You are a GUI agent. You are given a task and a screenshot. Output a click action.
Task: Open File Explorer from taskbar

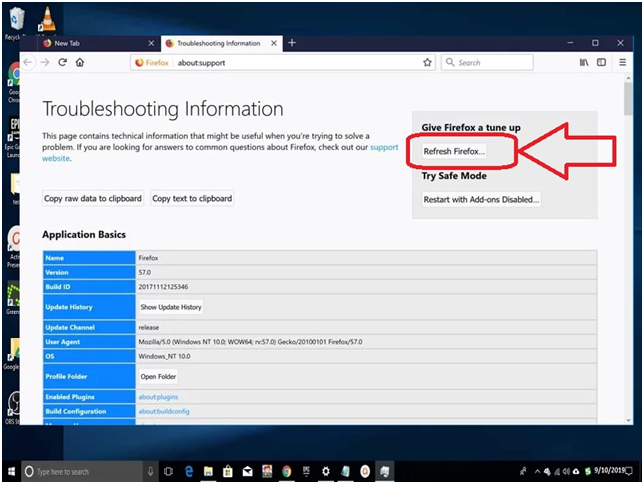click(x=208, y=472)
